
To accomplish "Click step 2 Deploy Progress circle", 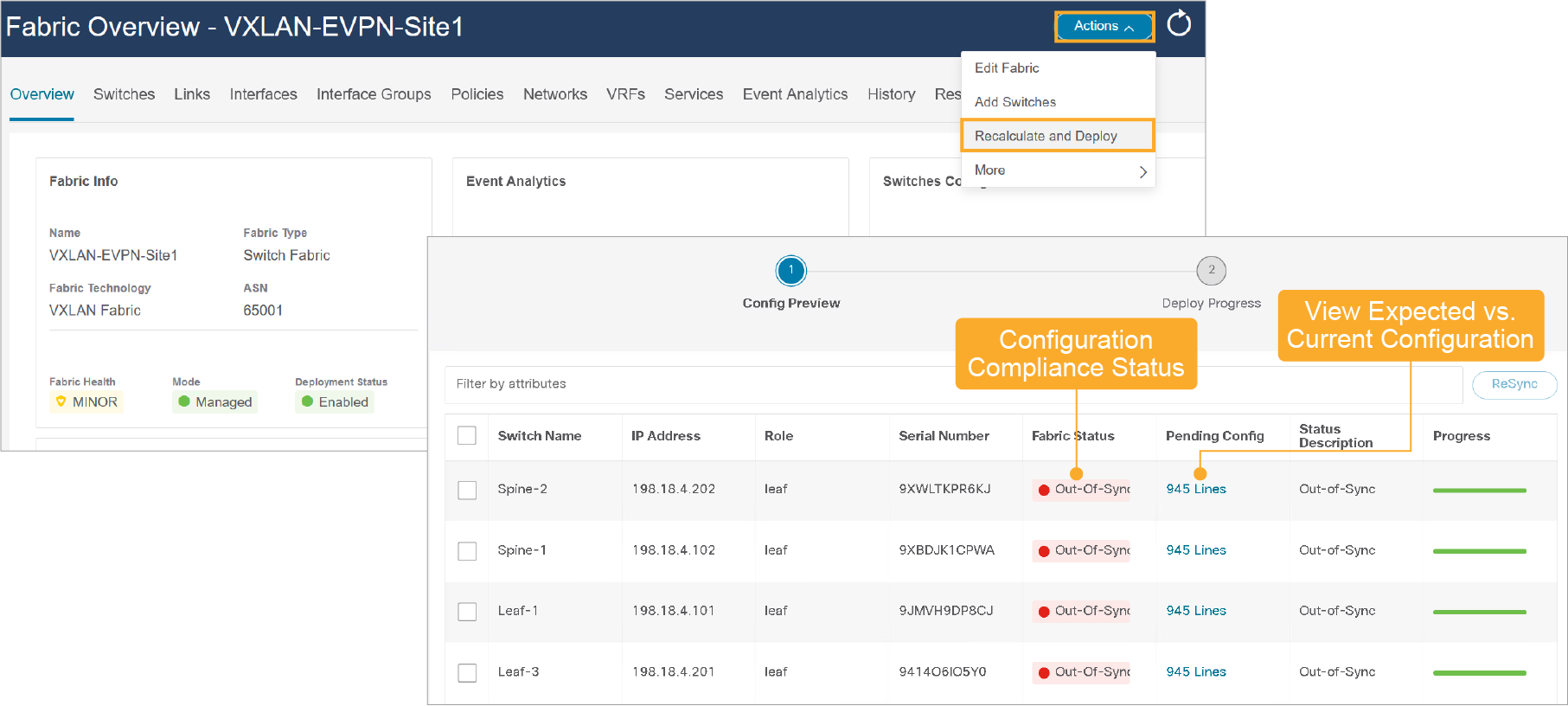I will point(1211,271).
